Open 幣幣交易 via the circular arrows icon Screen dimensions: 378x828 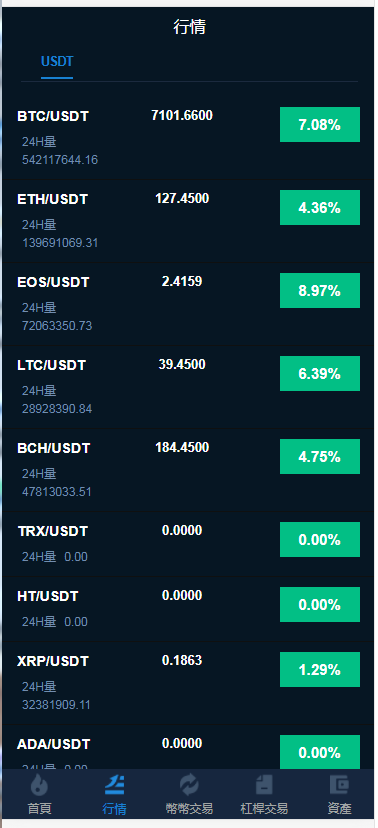pyautogui.click(x=189, y=785)
